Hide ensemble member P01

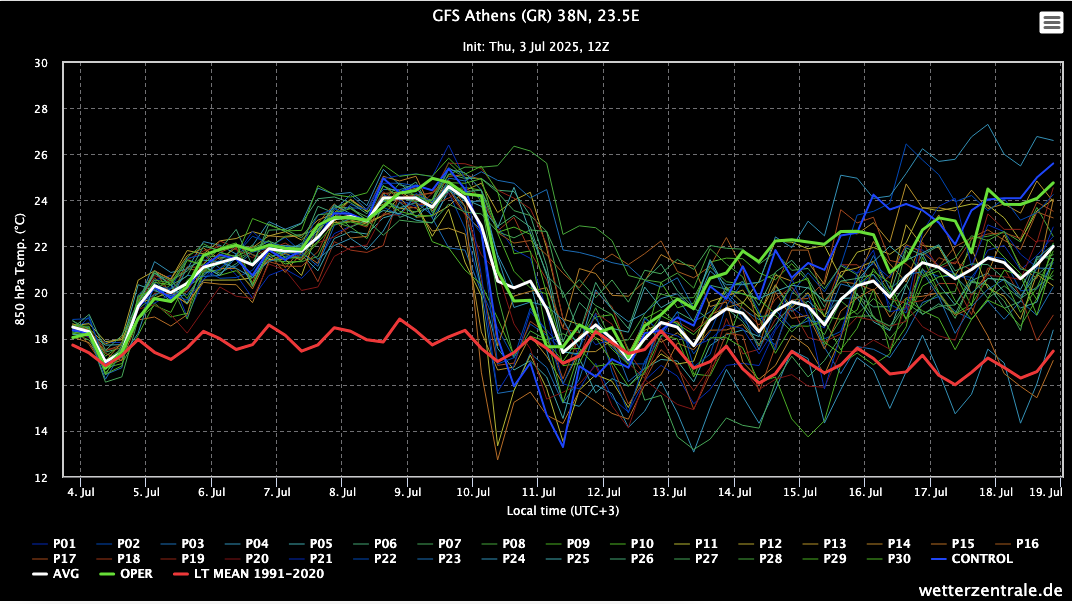[x=54, y=544]
